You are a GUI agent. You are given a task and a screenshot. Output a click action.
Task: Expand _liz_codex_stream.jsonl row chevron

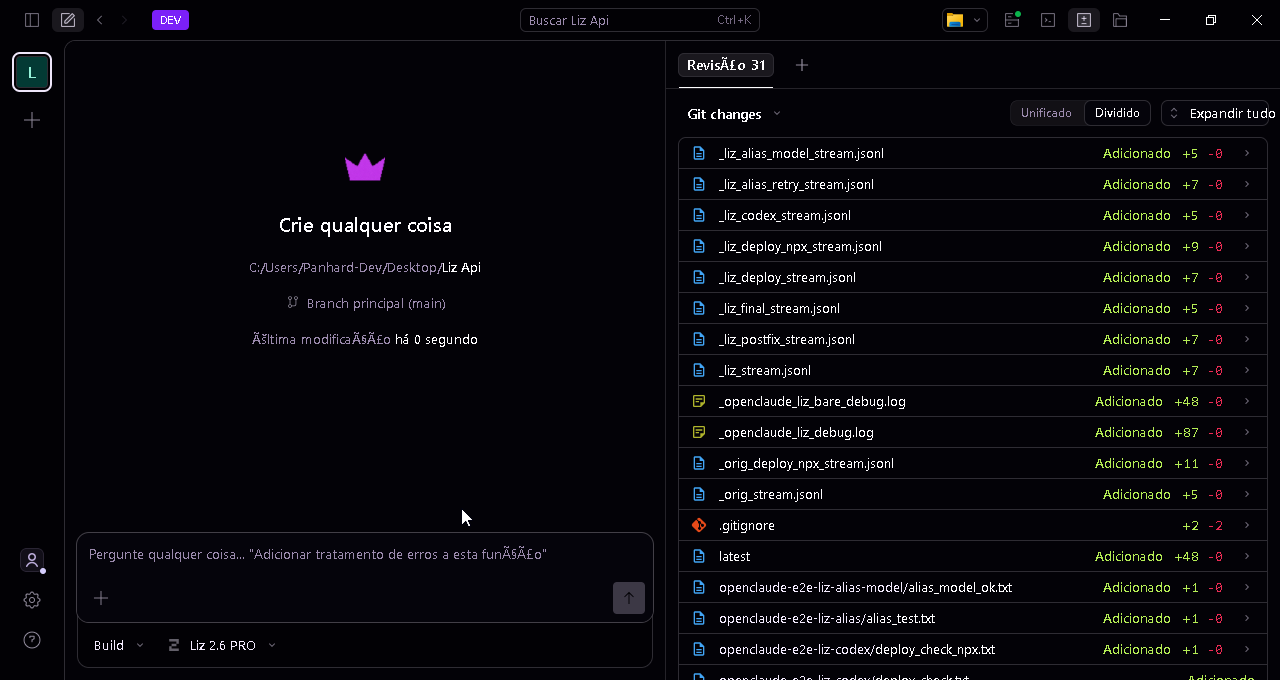(x=1247, y=215)
